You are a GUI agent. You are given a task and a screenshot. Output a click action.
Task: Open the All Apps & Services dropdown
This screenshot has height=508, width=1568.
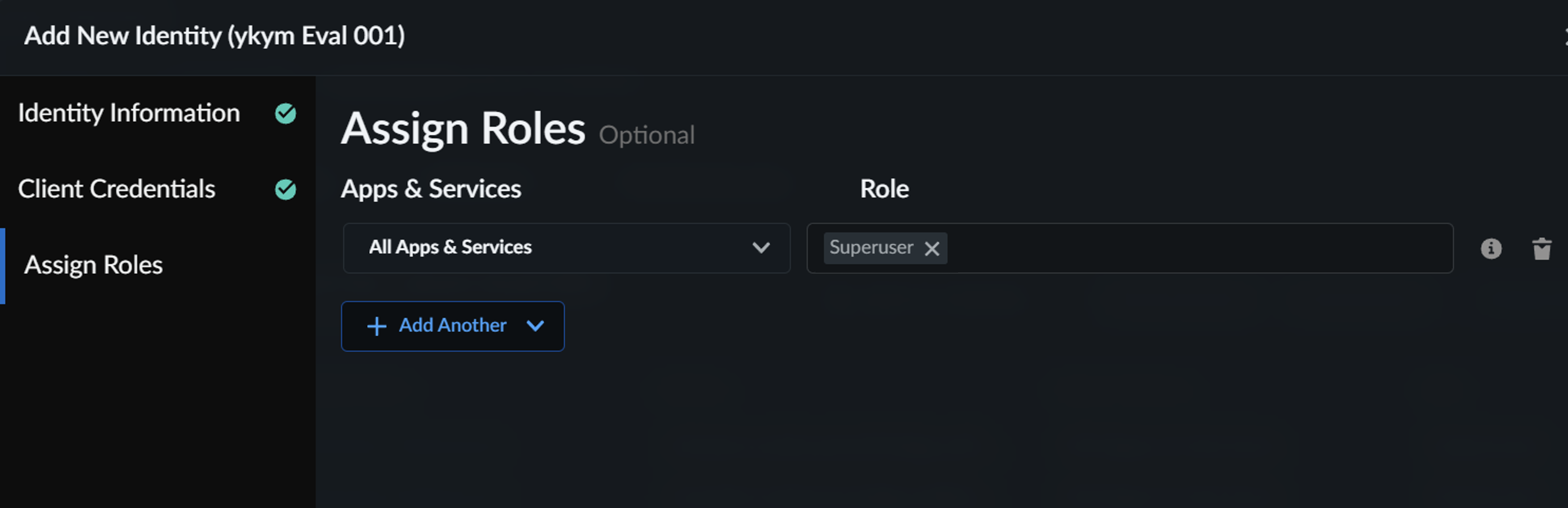(x=566, y=248)
